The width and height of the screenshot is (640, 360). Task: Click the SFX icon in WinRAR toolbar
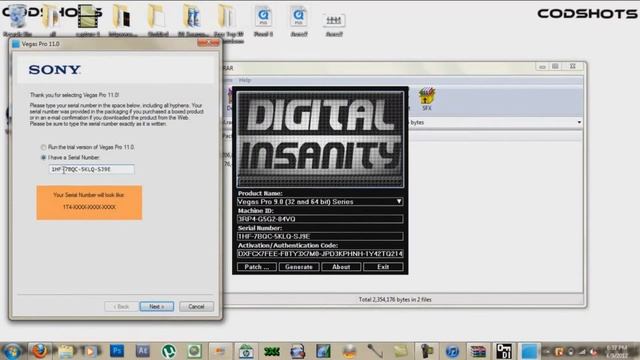coord(427,99)
